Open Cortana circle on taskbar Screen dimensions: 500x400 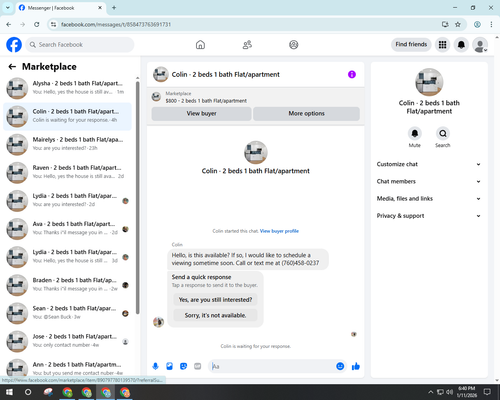pyautogui.click(x=28, y=392)
